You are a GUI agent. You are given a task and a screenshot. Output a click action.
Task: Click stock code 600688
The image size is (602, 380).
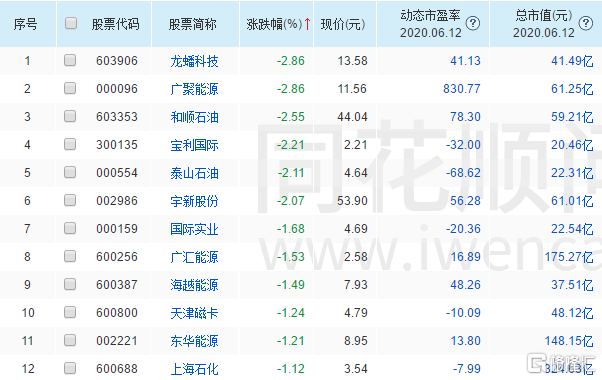point(117,369)
